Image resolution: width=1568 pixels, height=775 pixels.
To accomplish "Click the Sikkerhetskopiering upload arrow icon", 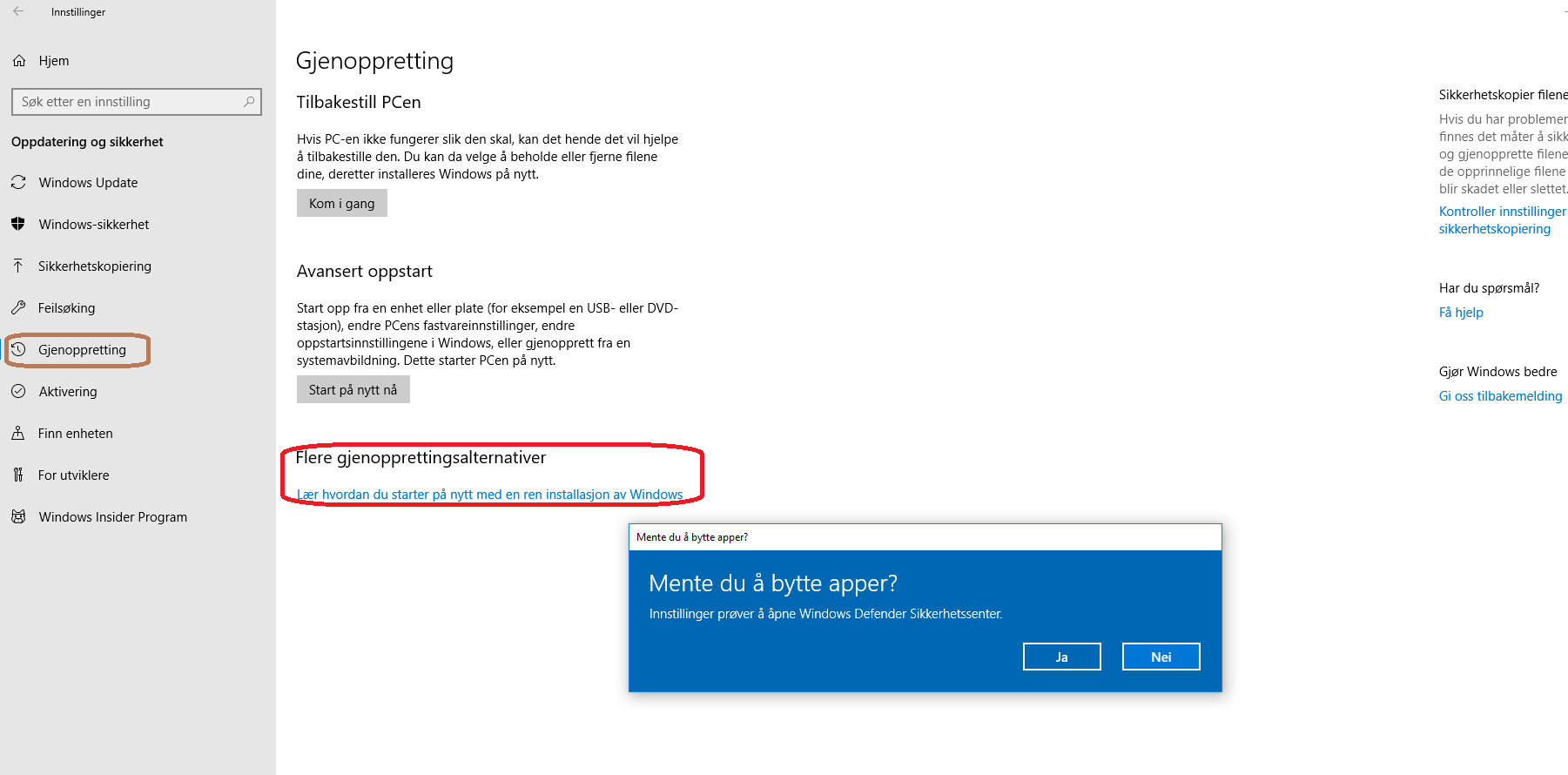I will (x=18, y=266).
